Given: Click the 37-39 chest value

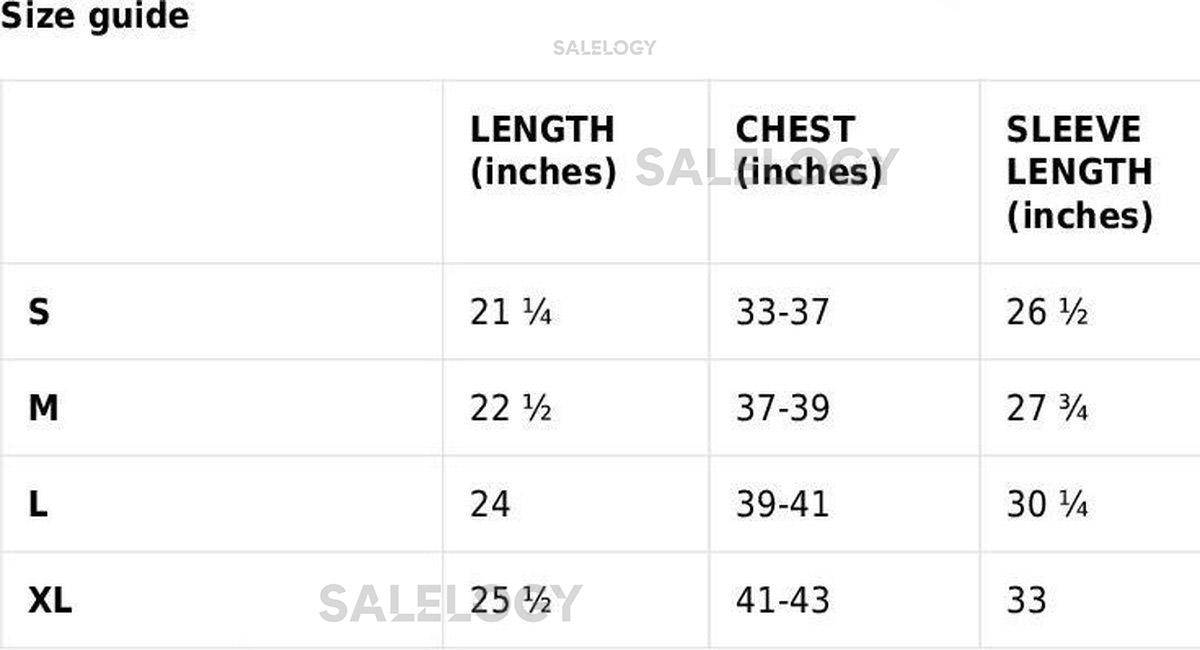Looking at the screenshot, I should click(782, 408).
